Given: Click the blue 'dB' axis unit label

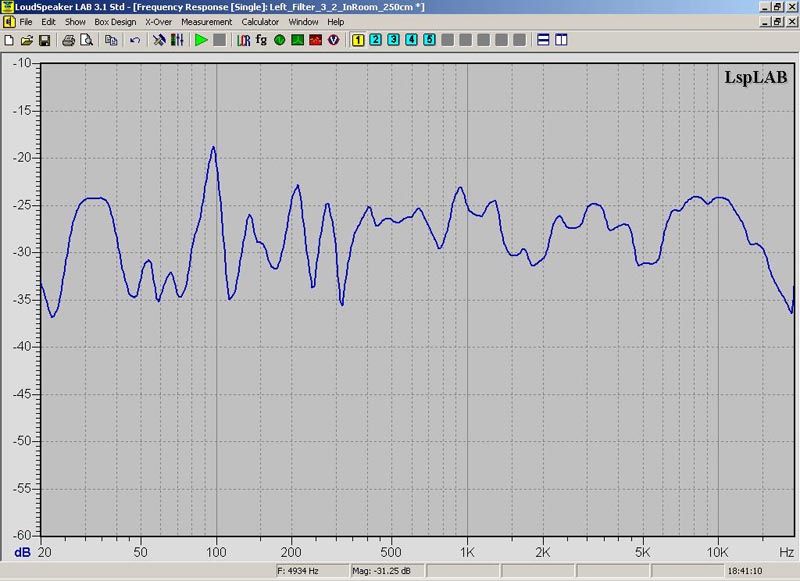Looking at the screenshot, I should 22,552.
